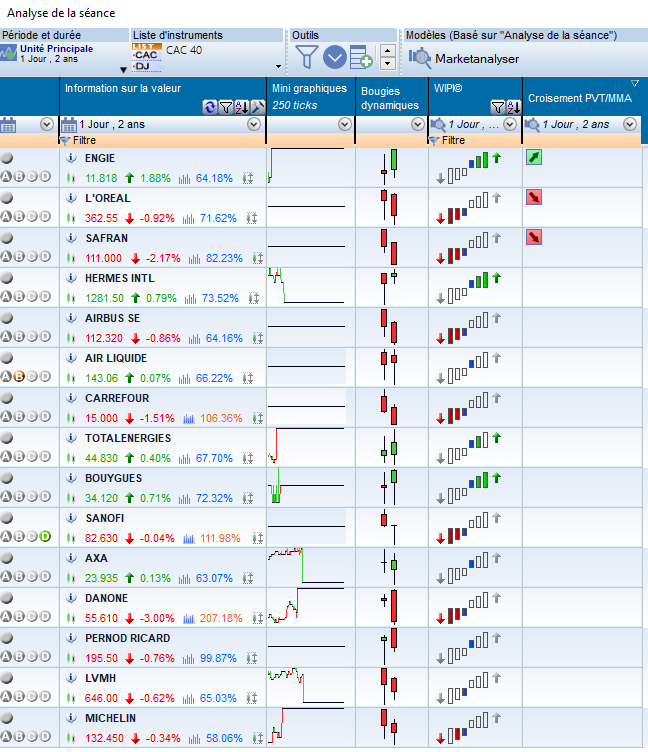
Task: Click the LVMH stock name
Action: click(x=101, y=679)
